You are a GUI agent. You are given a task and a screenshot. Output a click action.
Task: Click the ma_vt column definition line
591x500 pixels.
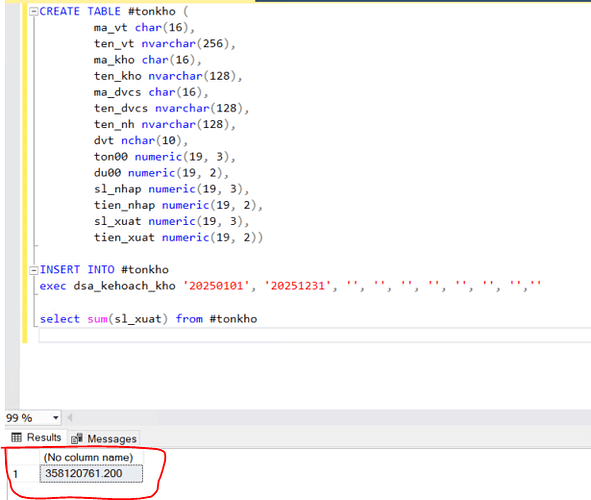coord(144,28)
